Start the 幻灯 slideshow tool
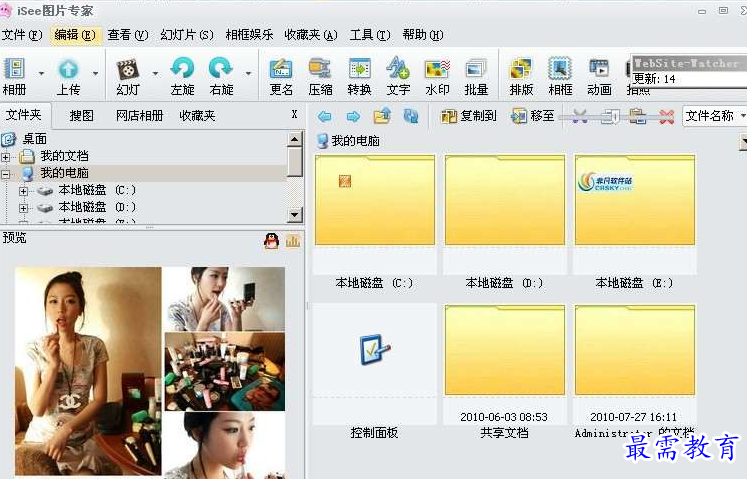Screen dimensions: 747x479 coord(128,76)
